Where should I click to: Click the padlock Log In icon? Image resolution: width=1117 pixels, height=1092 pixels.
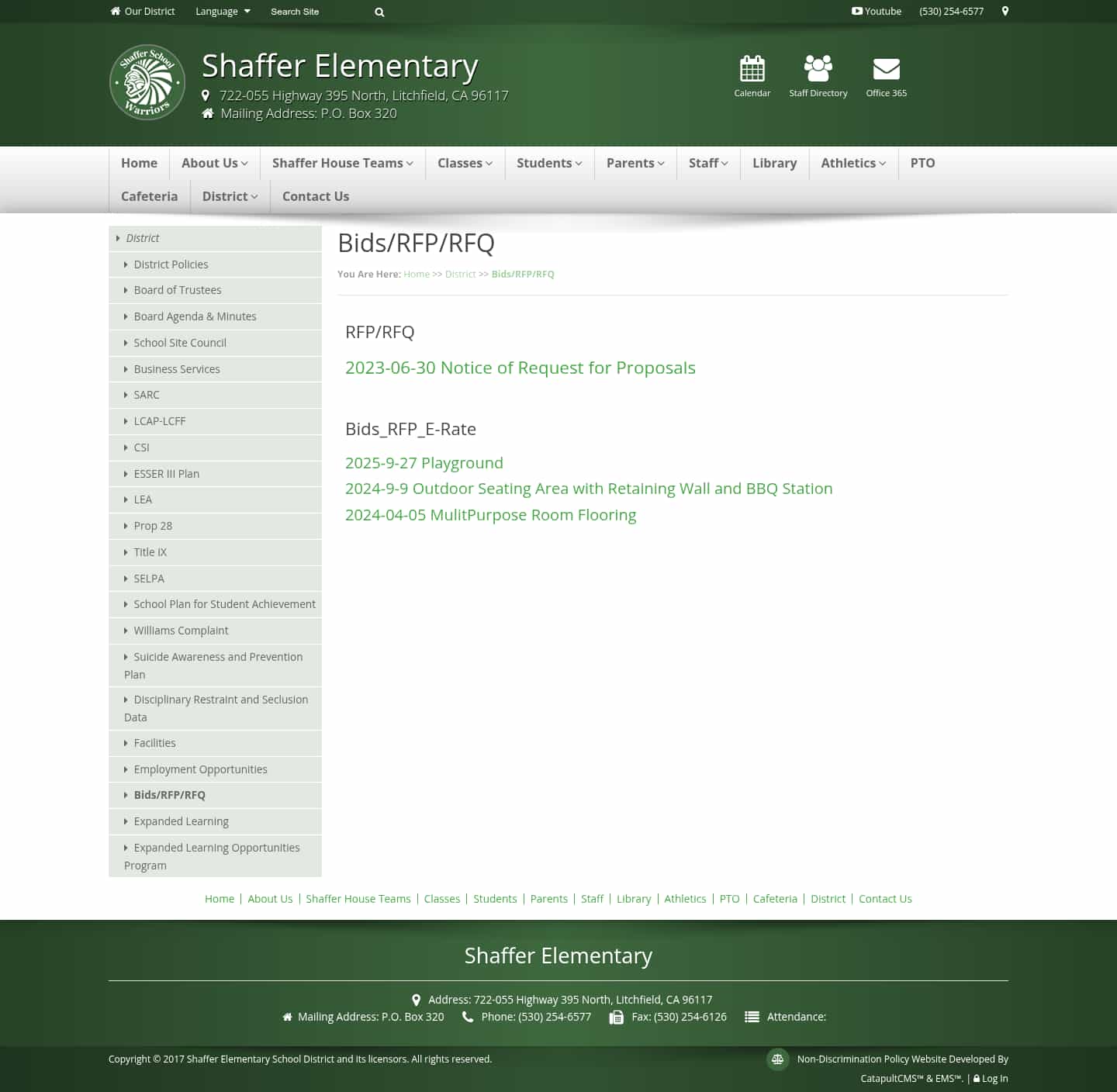[977, 1078]
